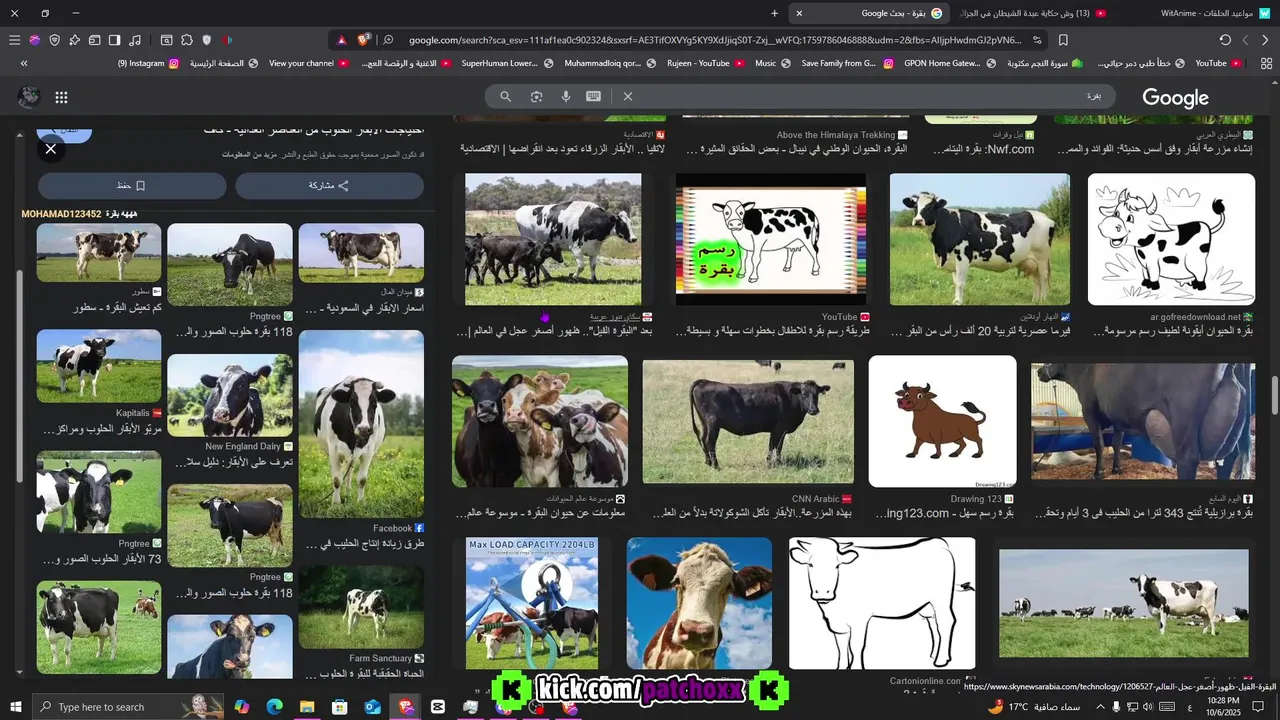Switch to the YouTube (13) tab
Screen dimensions: 1280x720
coord(1033,13)
